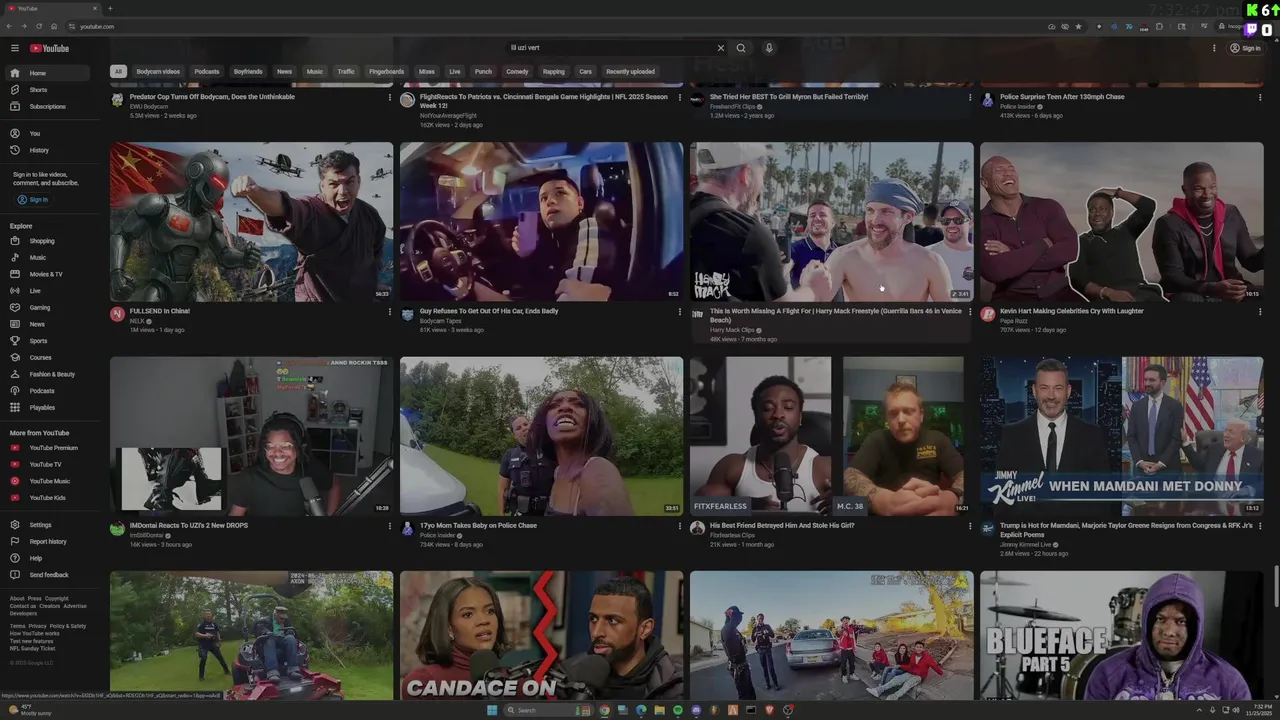
Task: Open options for Jimmy Kimmel Trump video
Action: click(x=1260, y=526)
